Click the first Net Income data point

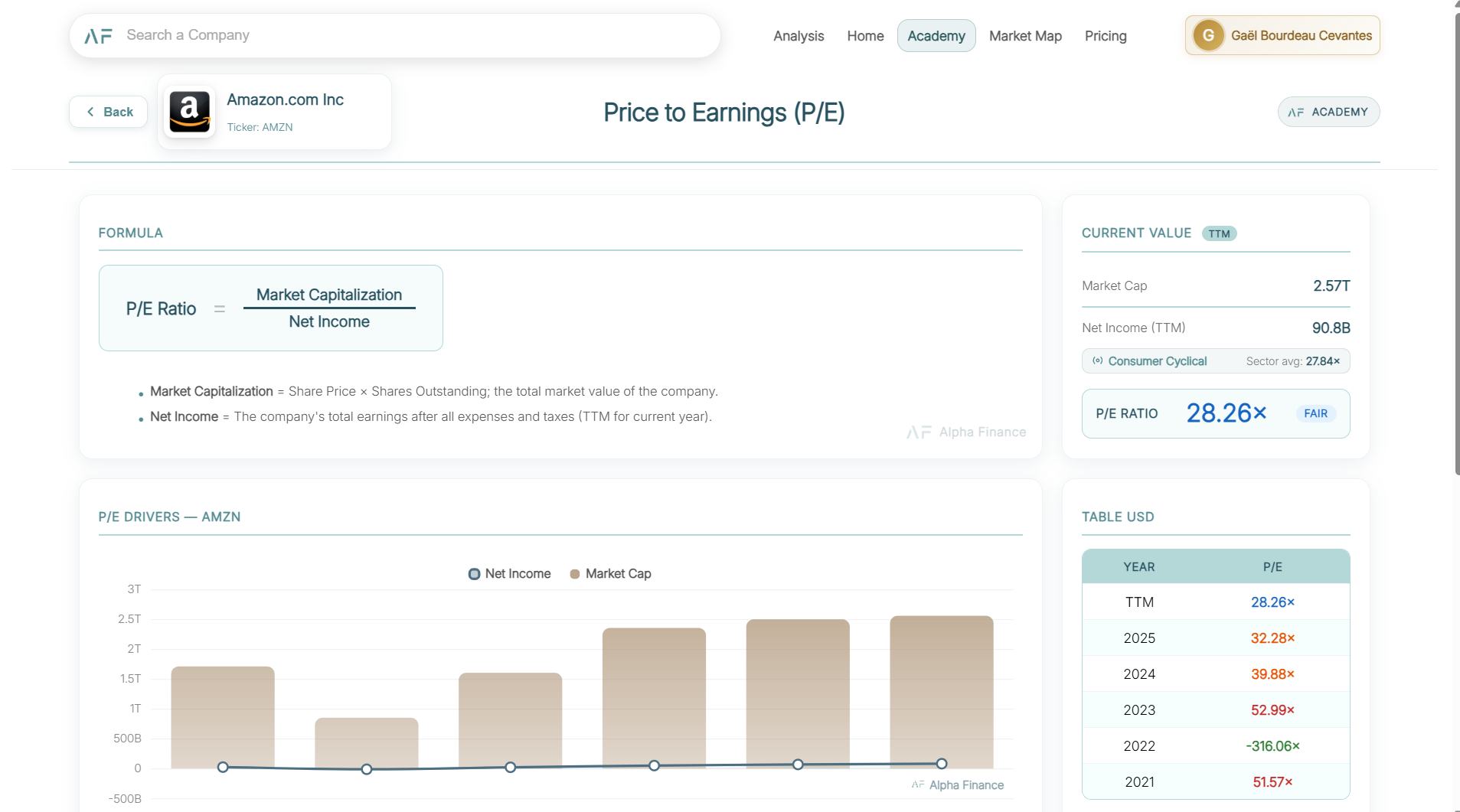coord(223,767)
